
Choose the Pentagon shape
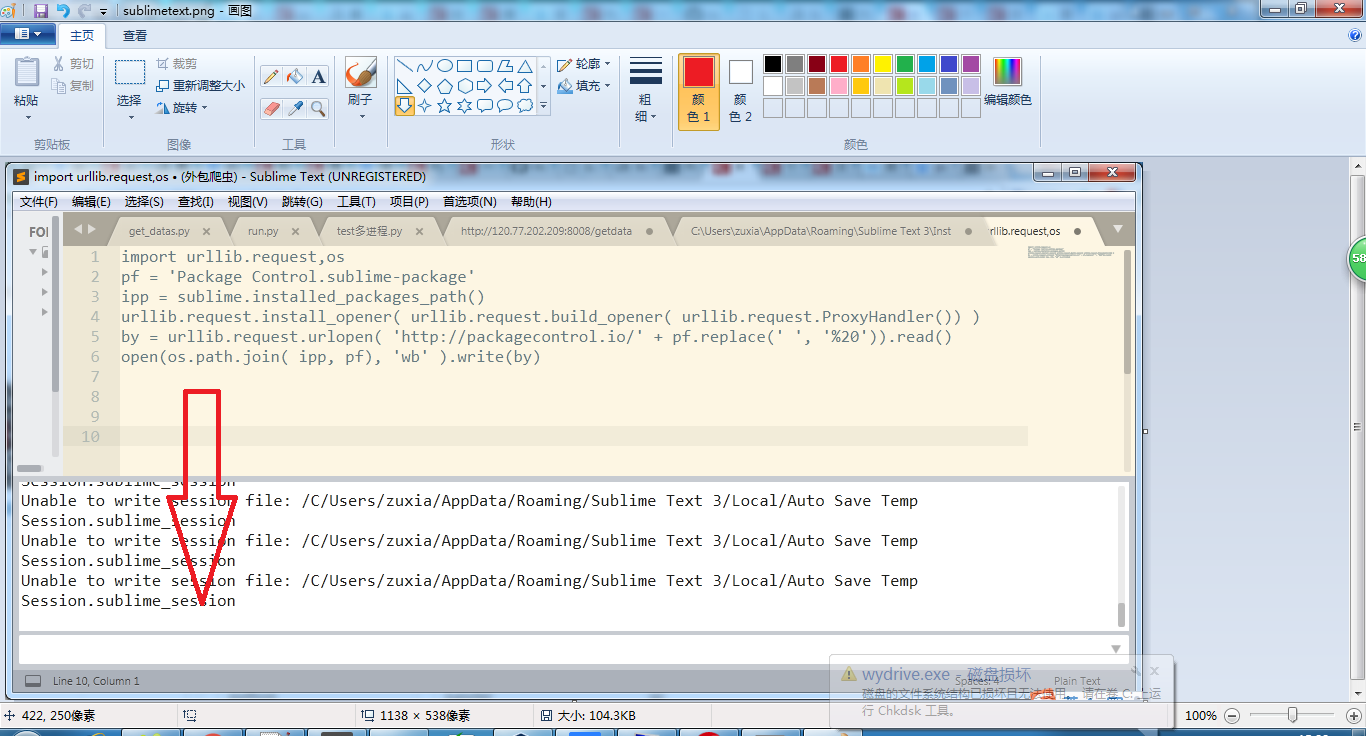coord(445,86)
